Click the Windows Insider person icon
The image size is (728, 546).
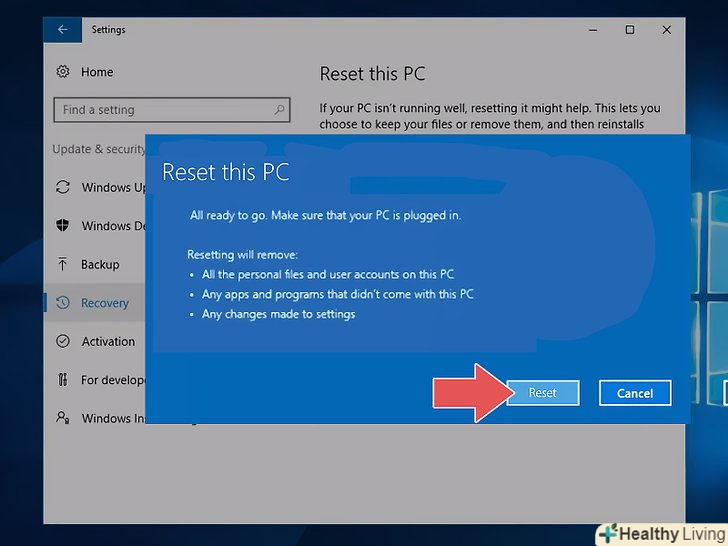(x=63, y=418)
